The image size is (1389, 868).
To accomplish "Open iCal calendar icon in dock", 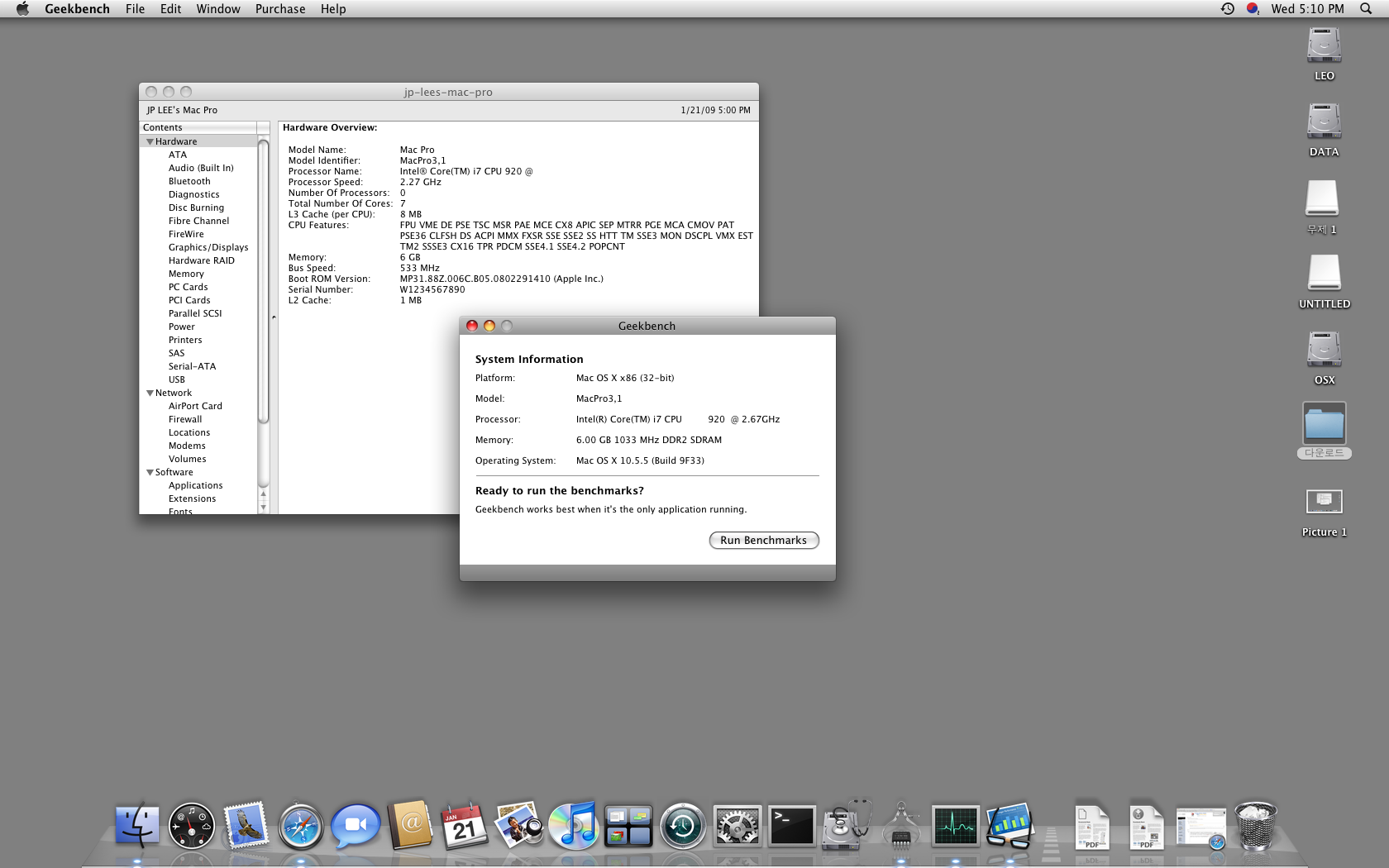I will click(x=465, y=826).
